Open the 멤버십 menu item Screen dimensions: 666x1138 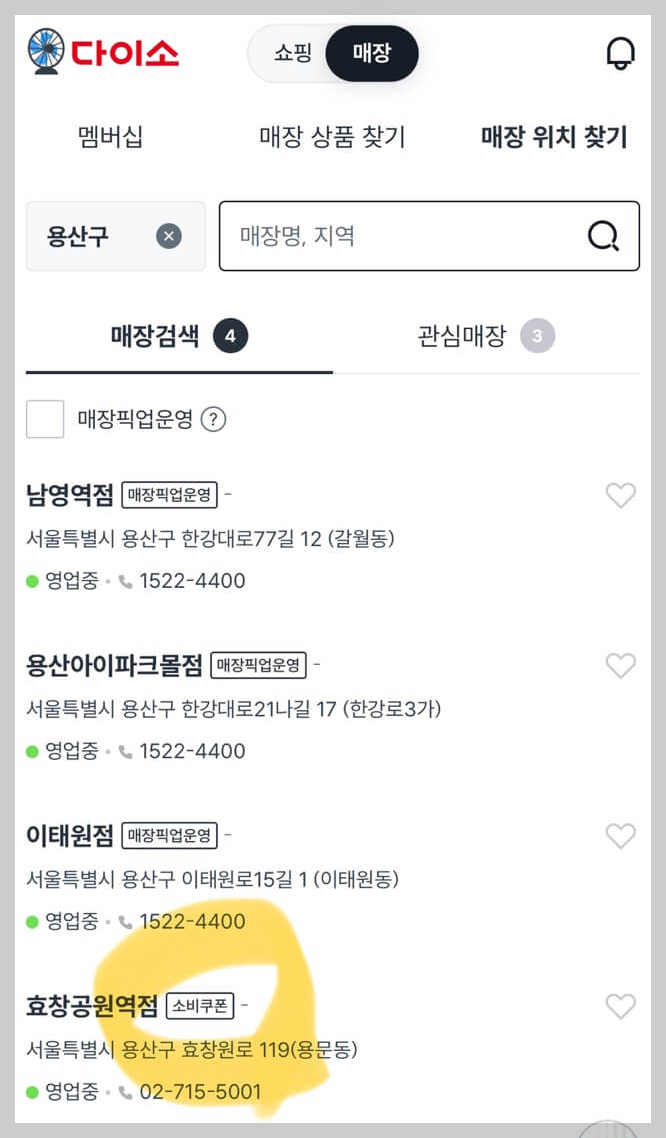coord(108,137)
